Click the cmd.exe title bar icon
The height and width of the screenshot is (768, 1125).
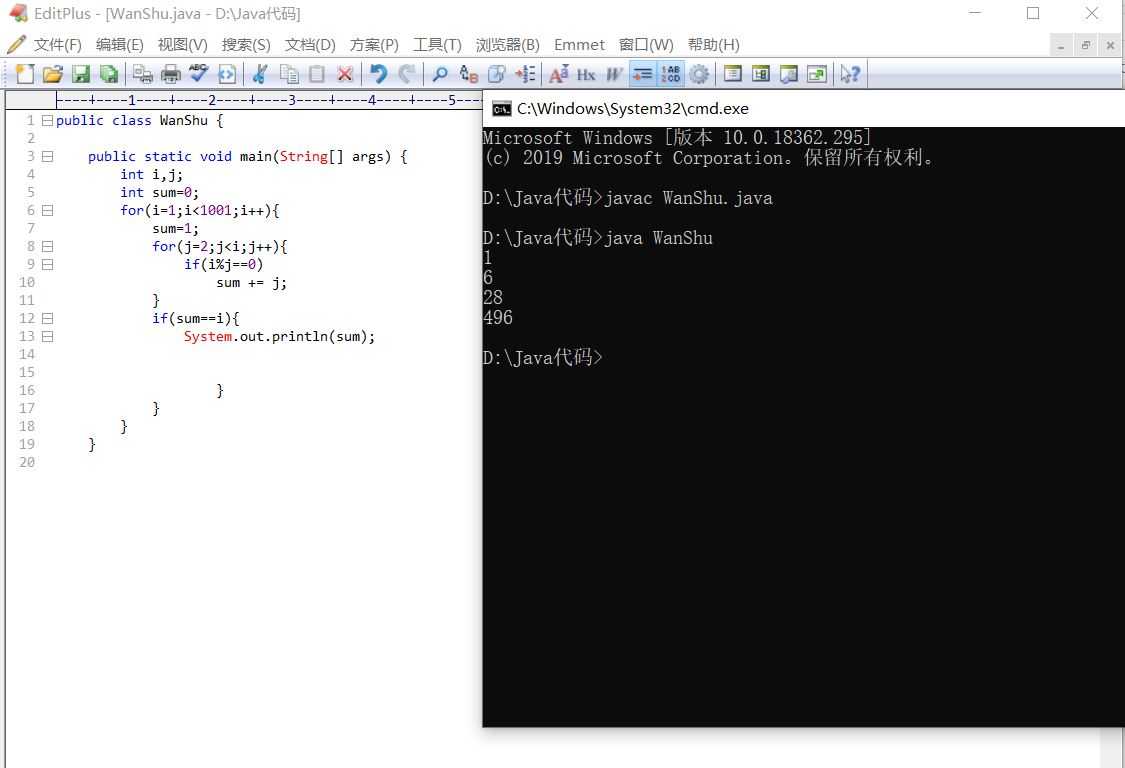click(502, 109)
